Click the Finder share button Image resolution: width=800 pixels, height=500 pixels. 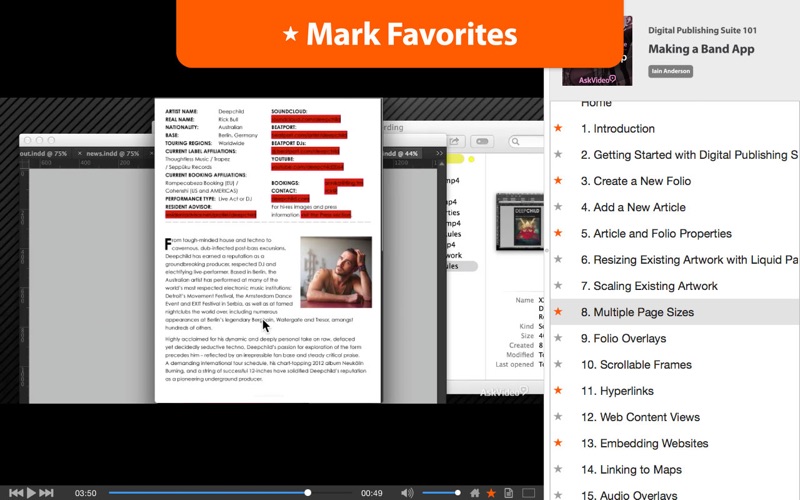point(454,141)
